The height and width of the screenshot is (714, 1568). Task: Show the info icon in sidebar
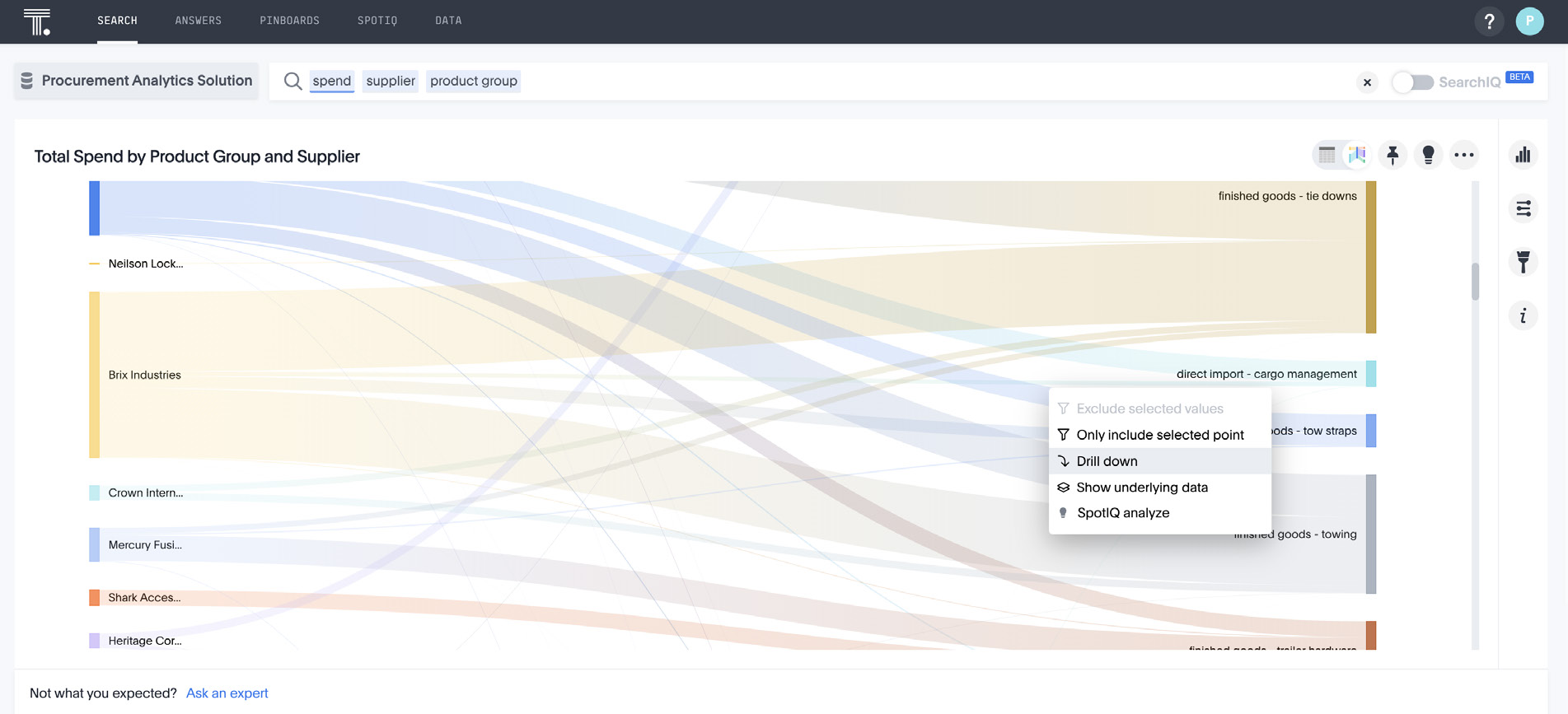click(x=1523, y=316)
